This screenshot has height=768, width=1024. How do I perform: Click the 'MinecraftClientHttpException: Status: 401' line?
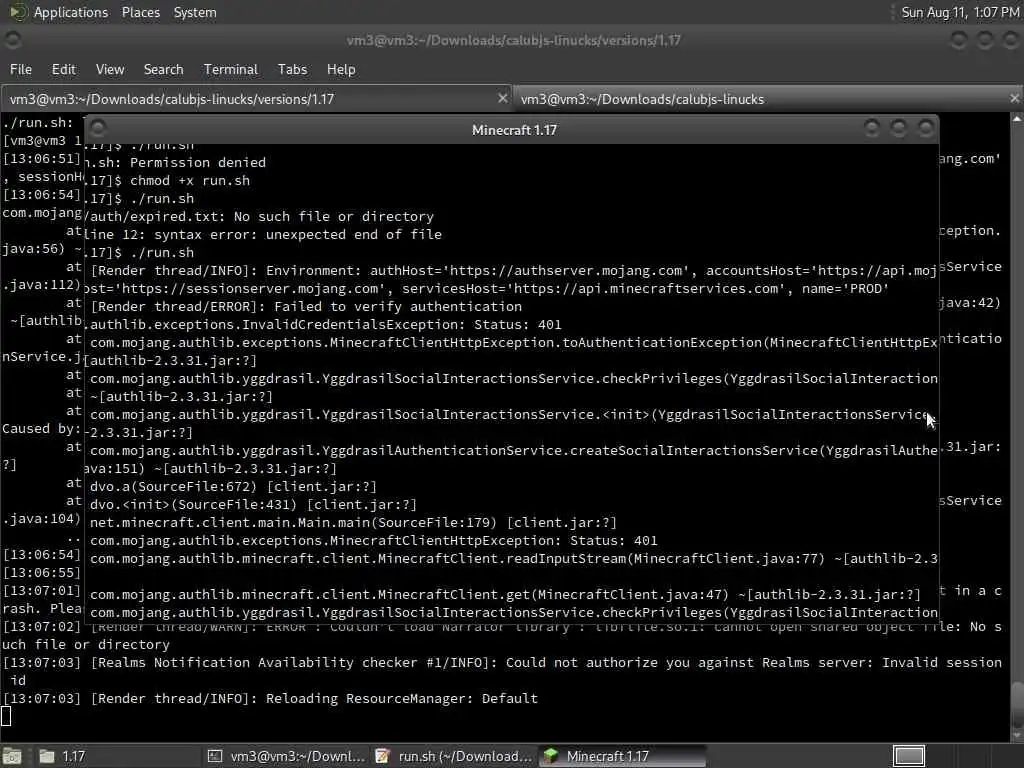(x=374, y=541)
